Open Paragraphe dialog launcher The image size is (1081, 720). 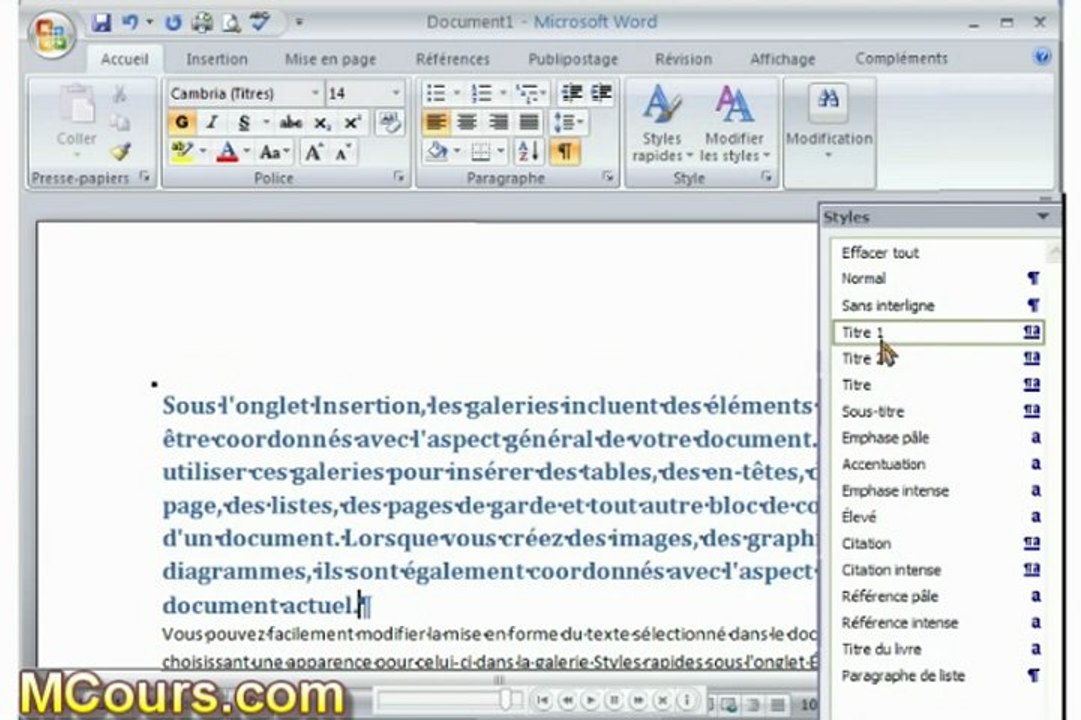tap(608, 177)
